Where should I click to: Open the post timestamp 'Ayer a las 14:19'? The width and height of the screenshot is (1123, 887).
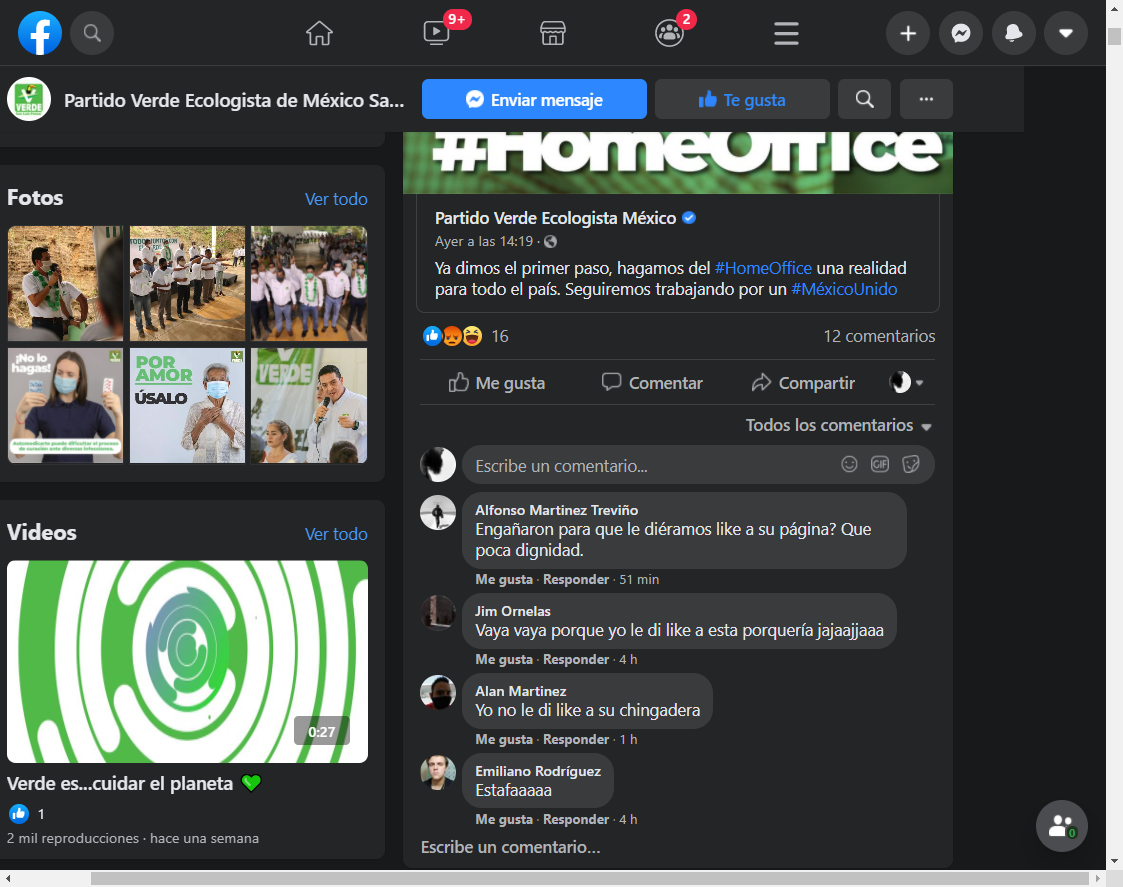click(x=483, y=241)
